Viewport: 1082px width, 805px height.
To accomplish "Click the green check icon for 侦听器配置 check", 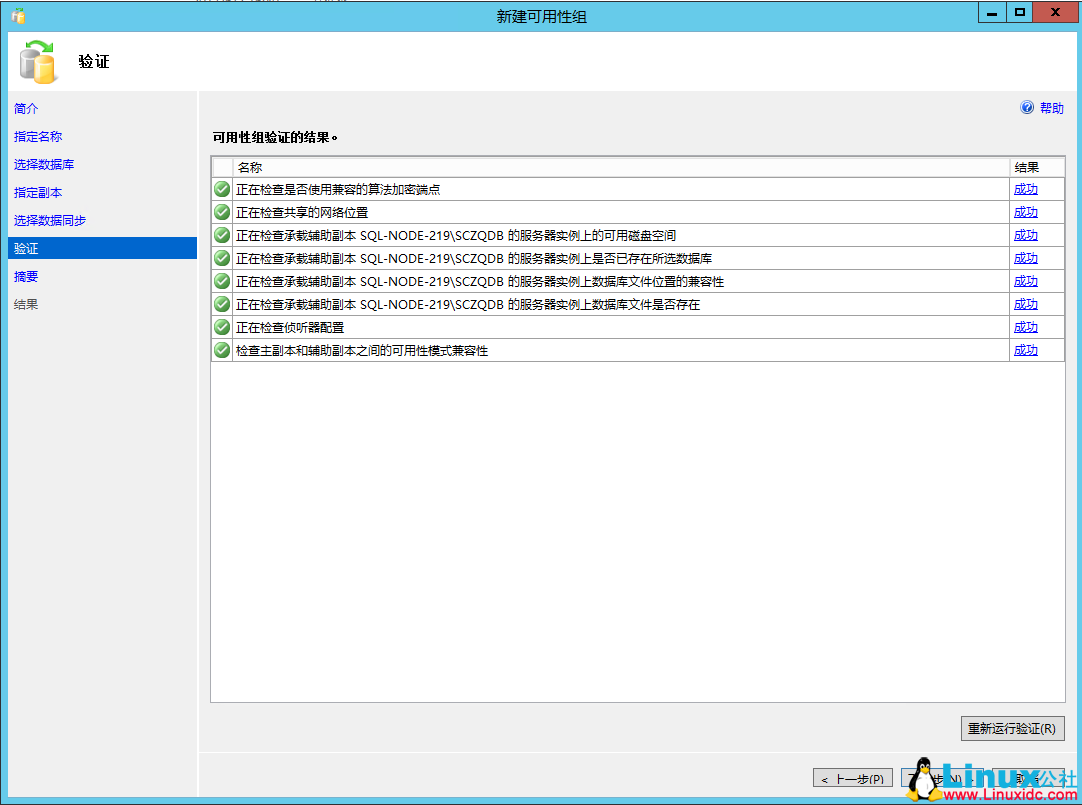I will tap(221, 326).
